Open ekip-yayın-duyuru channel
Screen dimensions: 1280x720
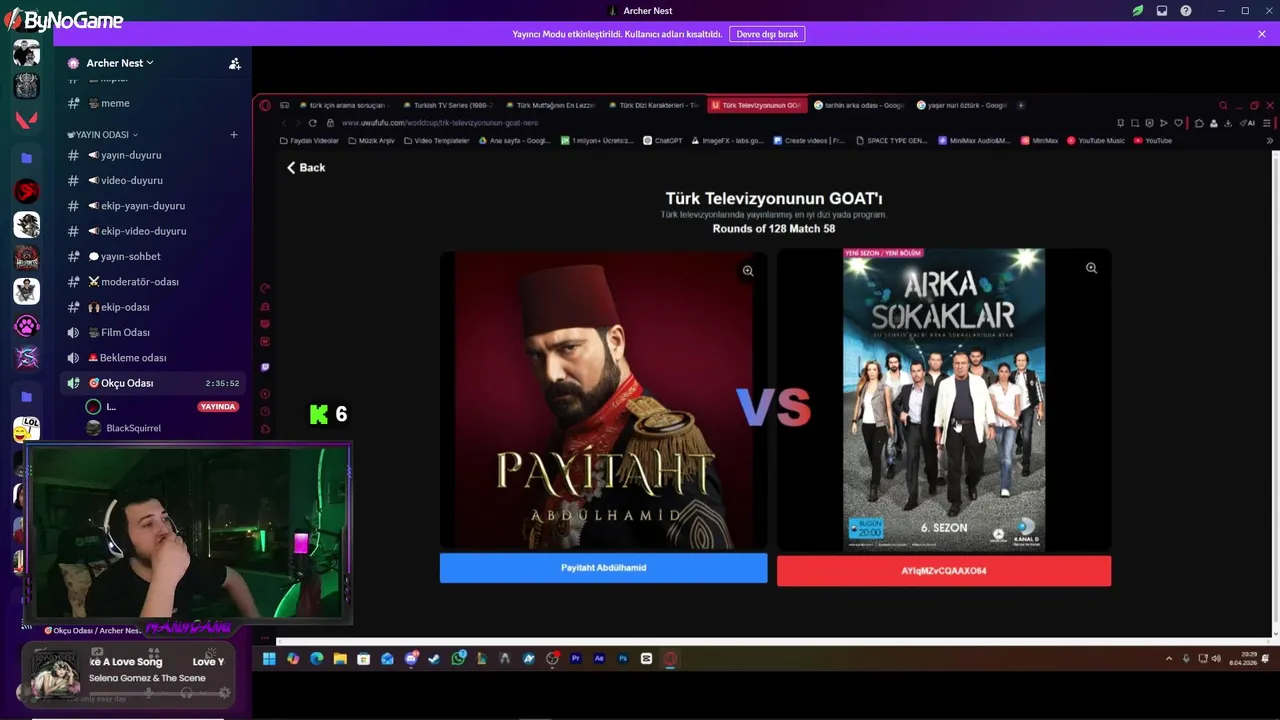150,206
